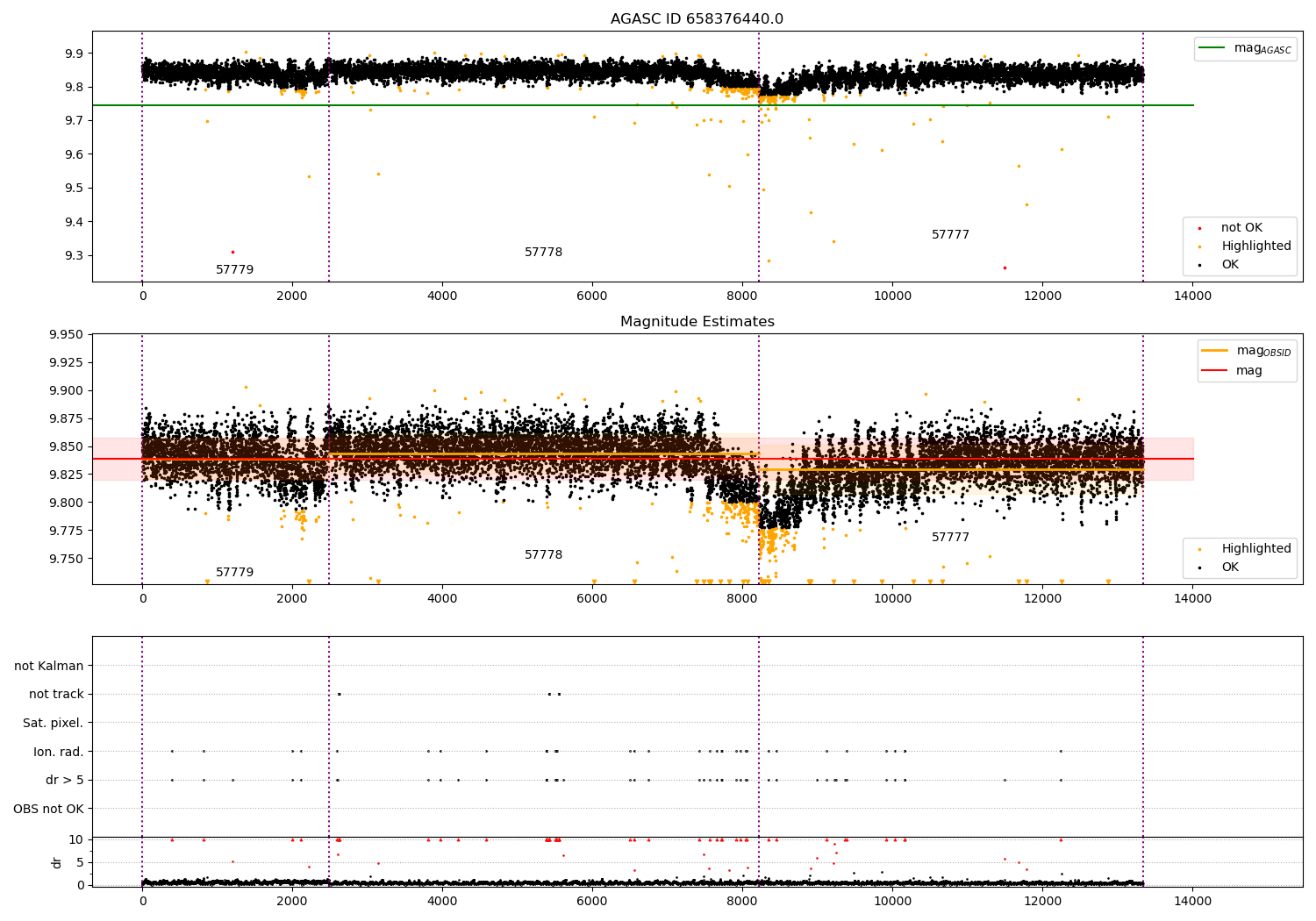Viewport: 1316px width, 921px height.
Task: Click the 57777 label in Magnitude Estimates plot
Action: coord(950,538)
